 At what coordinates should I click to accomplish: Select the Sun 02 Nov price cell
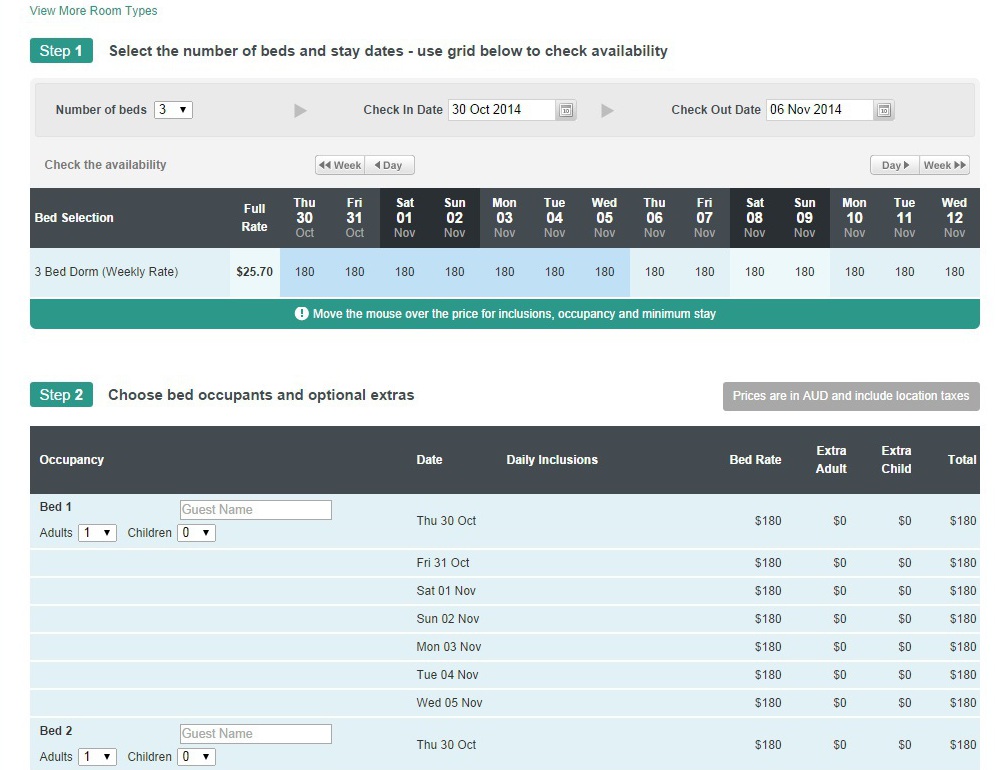(455, 272)
